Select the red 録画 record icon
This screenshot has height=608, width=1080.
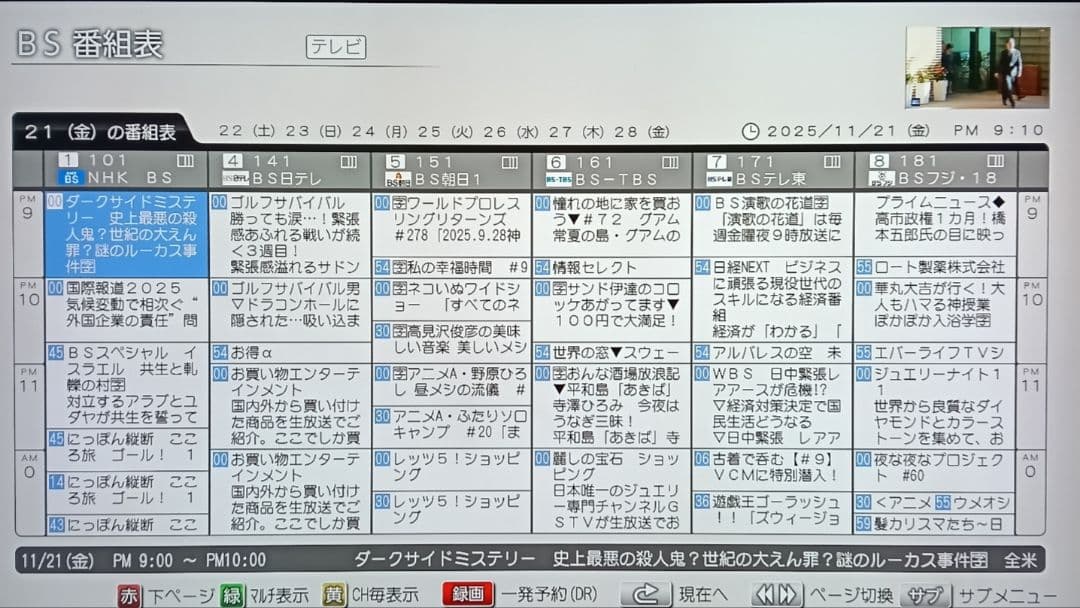(x=466, y=594)
